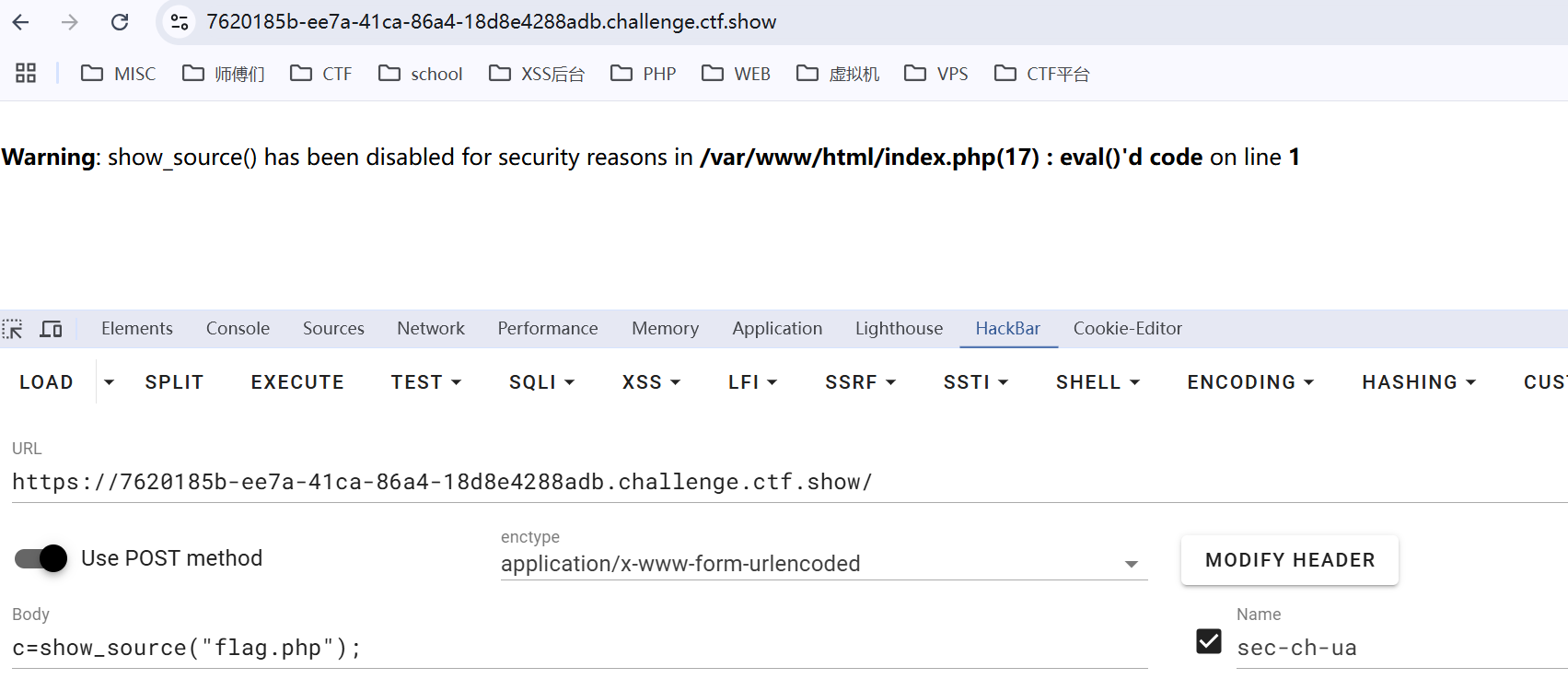Click the browser back arrow
The height and width of the screenshot is (679, 1568).
pos(21,22)
